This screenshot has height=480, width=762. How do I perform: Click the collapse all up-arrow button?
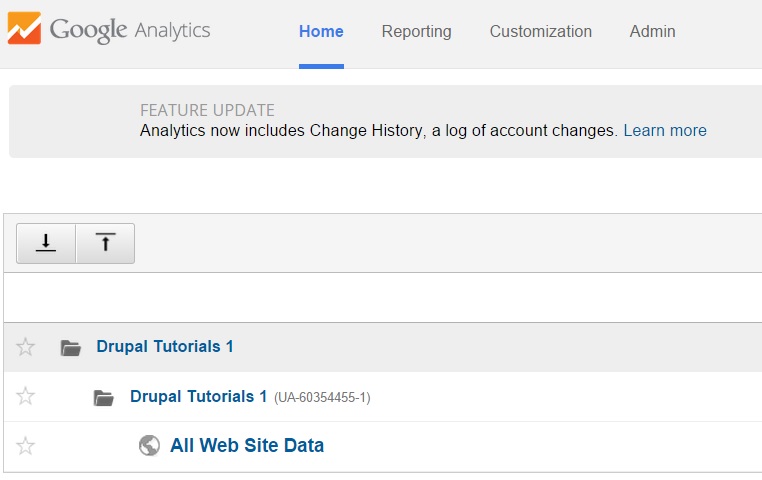pos(105,243)
